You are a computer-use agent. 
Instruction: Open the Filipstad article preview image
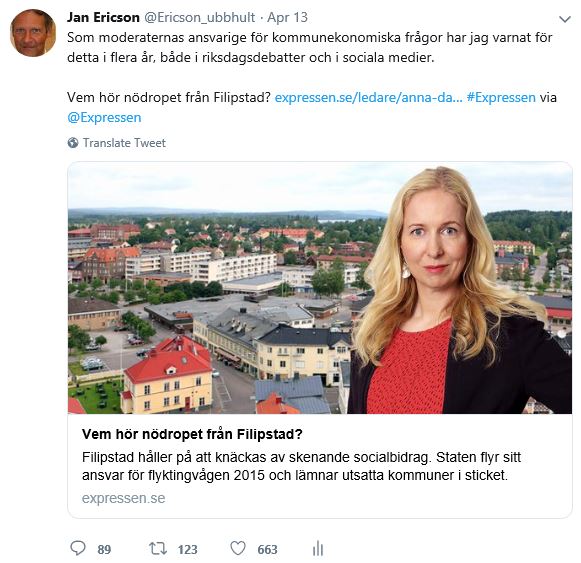tap(320, 288)
